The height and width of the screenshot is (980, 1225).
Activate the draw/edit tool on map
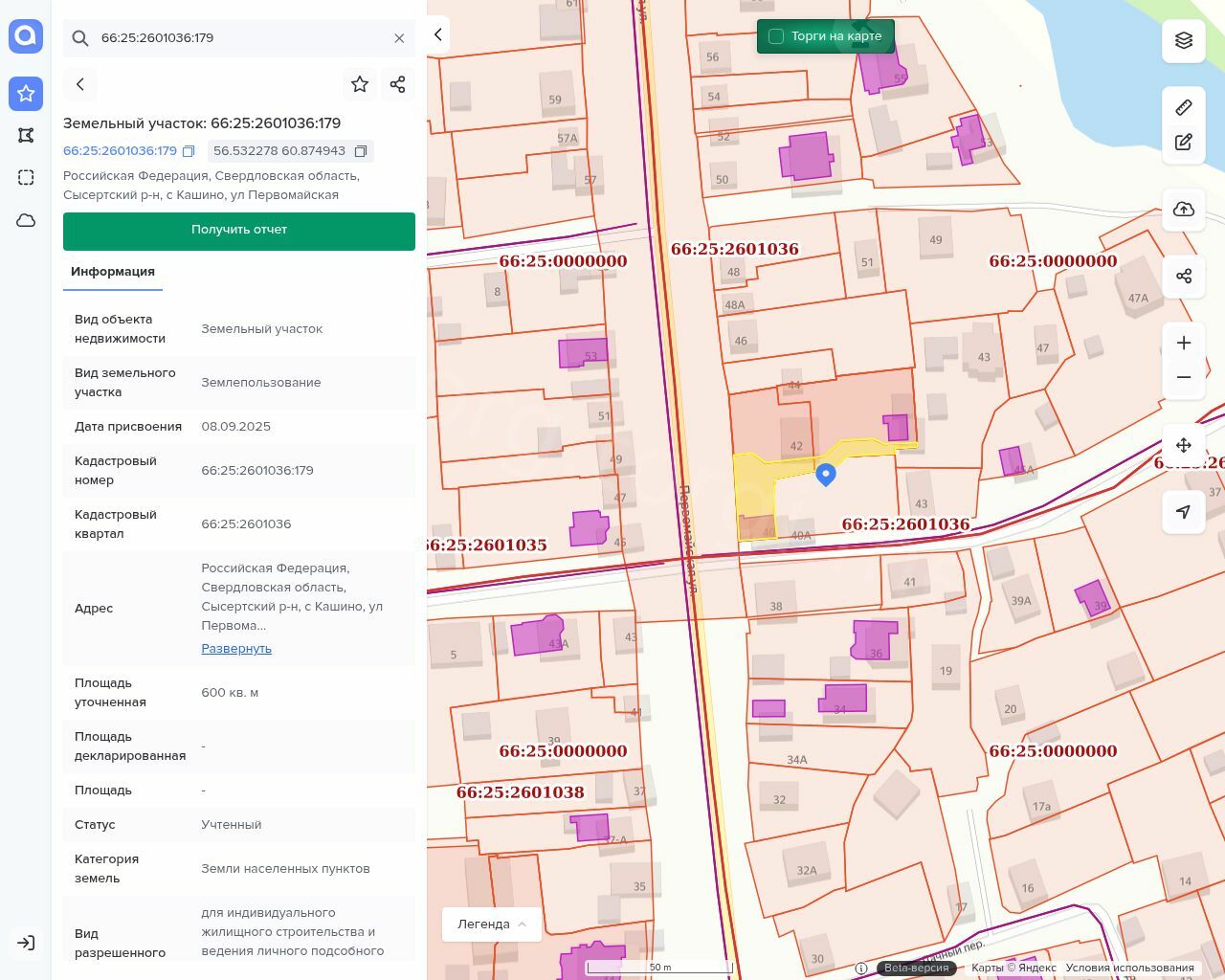coord(1184,142)
